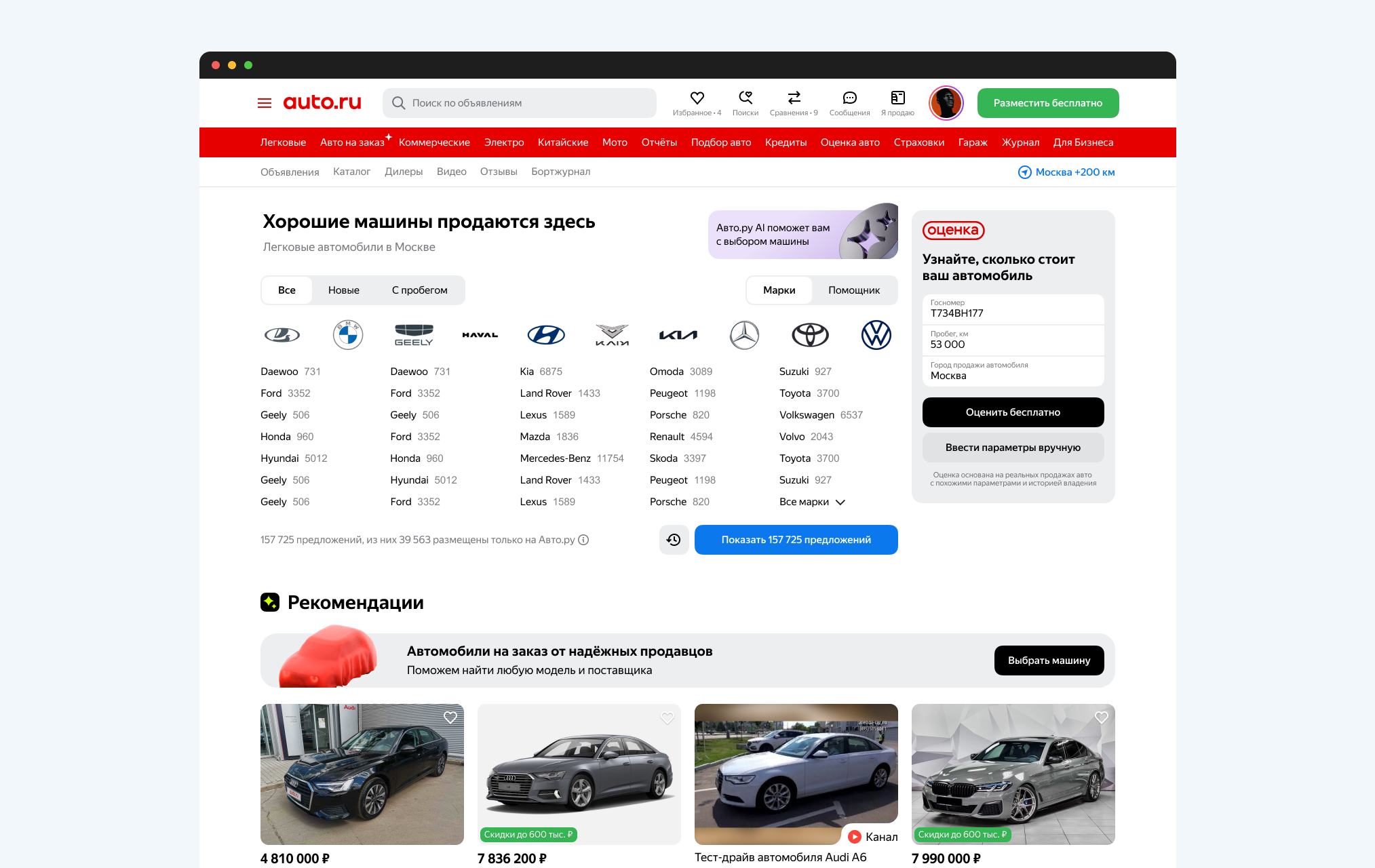The width and height of the screenshot is (1375, 868).
Task: Edit 'Город продажи автомобиля' field
Action: coord(1013,372)
